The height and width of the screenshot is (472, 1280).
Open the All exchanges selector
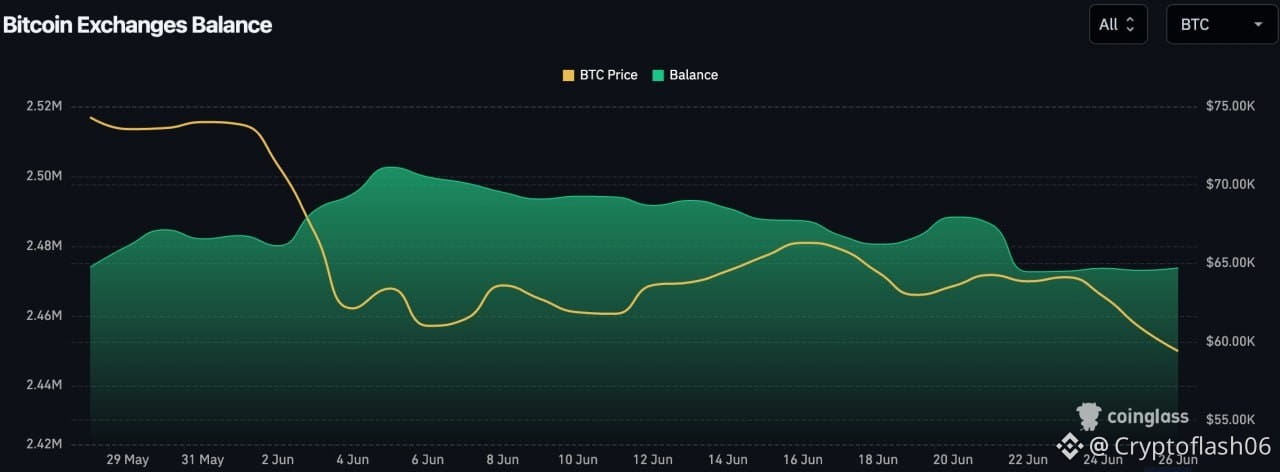[x=1118, y=25]
